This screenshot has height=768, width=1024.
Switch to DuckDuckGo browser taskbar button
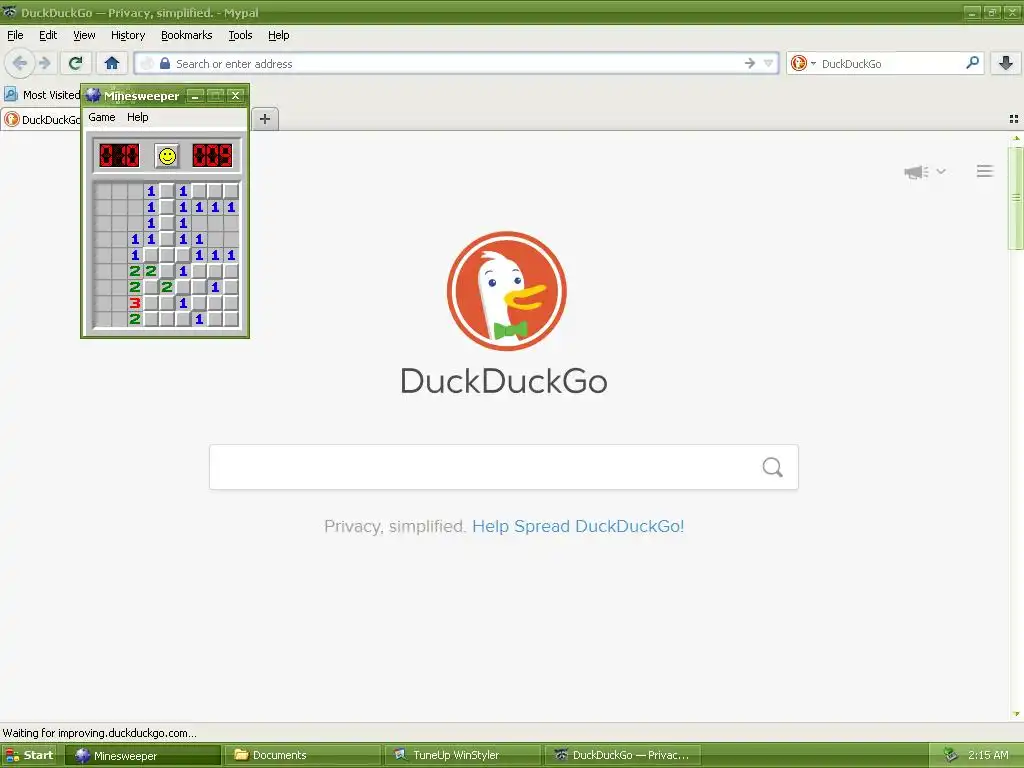(622, 756)
